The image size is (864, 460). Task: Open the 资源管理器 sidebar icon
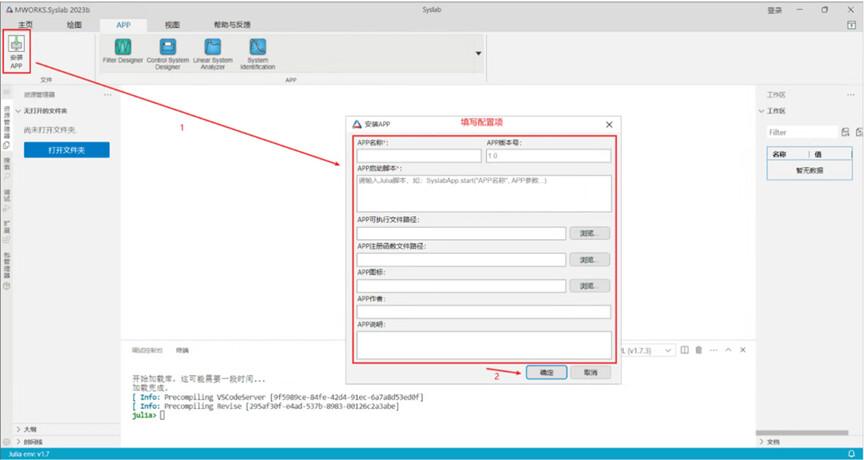click(7, 127)
